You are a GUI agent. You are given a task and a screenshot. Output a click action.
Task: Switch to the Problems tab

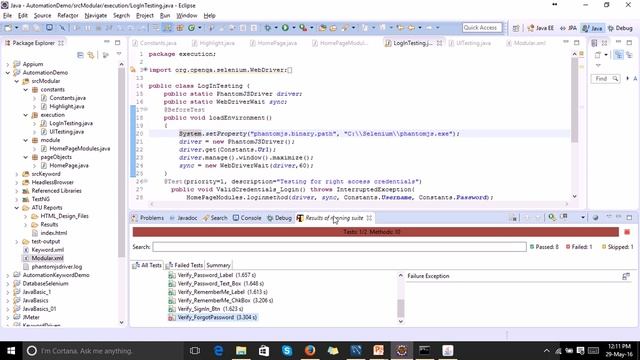(x=148, y=218)
